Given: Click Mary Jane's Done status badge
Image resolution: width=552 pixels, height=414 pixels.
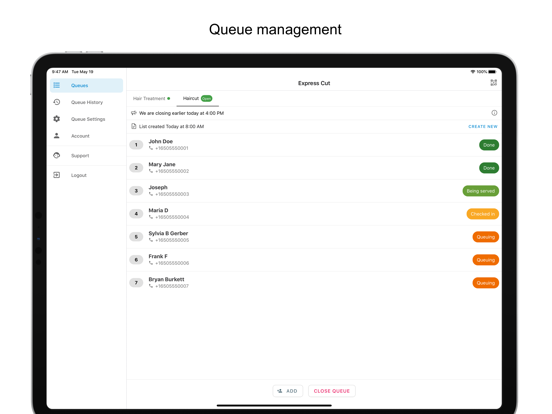Looking at the screenshot, I should coord(489,168).
